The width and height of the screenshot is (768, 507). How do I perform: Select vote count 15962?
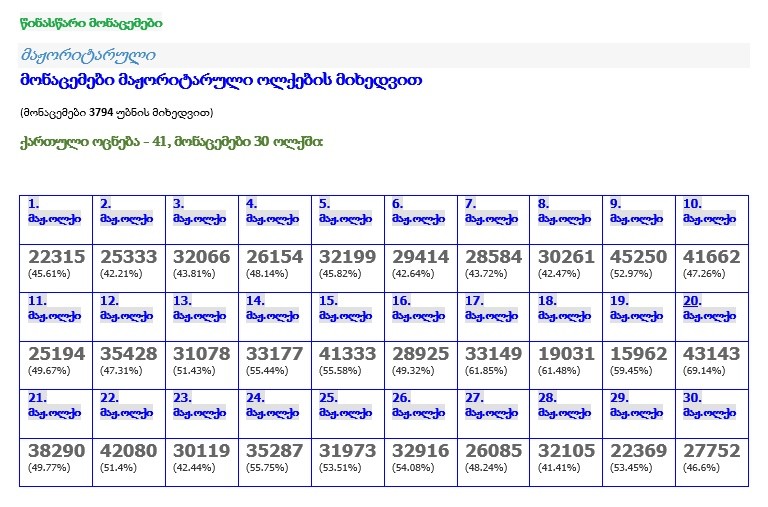tap(638, 354)
